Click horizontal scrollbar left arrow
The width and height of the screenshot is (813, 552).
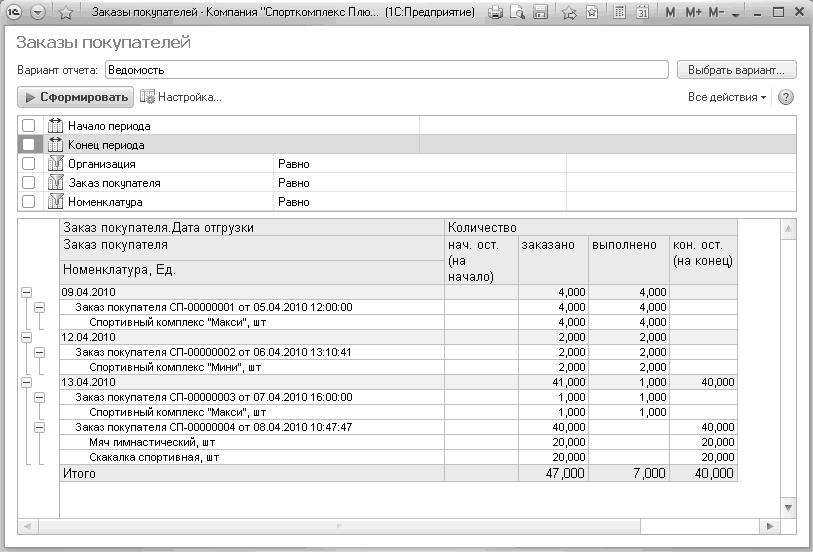(27, 526)
